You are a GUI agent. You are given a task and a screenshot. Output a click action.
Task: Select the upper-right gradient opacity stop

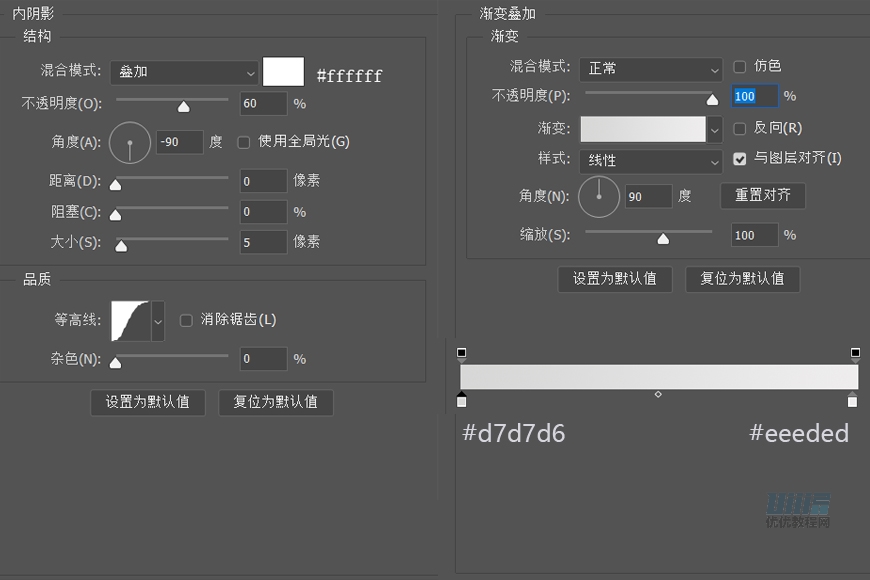point(855,352)
